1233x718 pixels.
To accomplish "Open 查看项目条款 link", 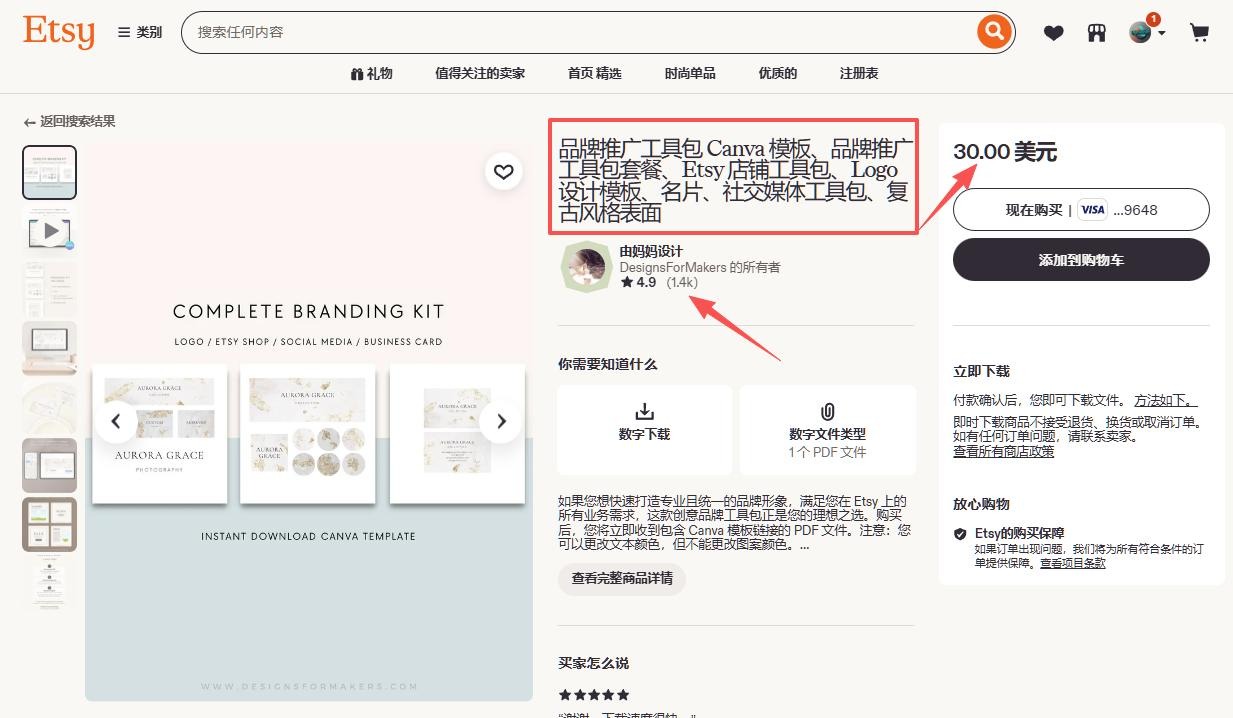I will click(x=1073, y=564).
